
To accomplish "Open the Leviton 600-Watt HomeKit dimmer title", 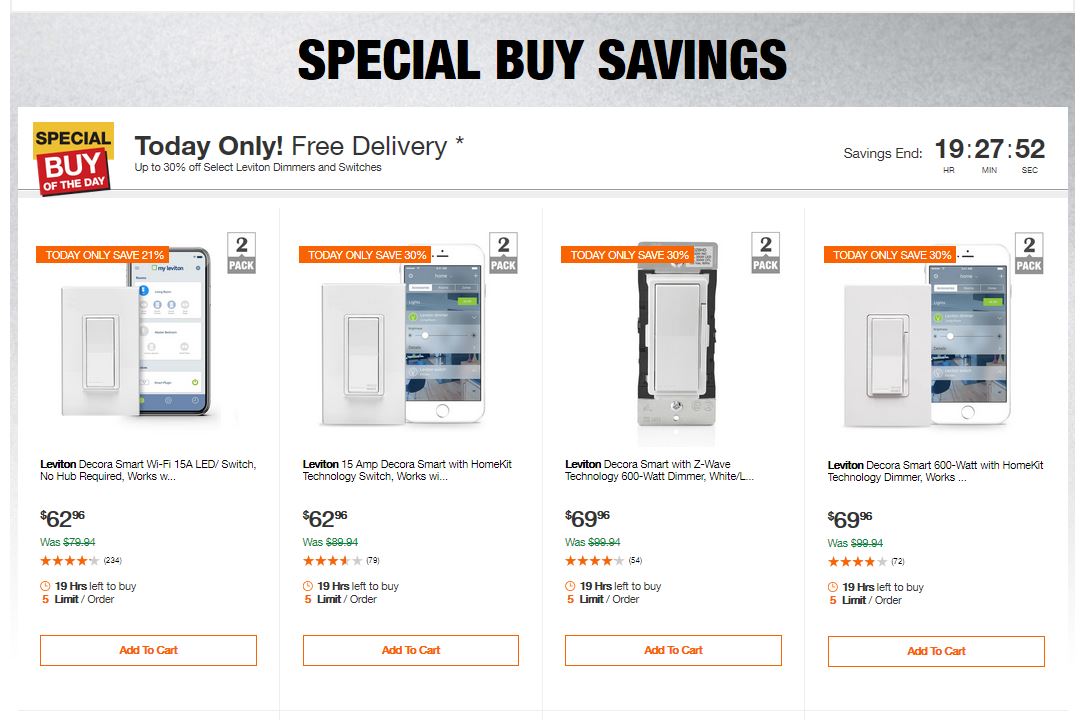I will coord(935,471).
